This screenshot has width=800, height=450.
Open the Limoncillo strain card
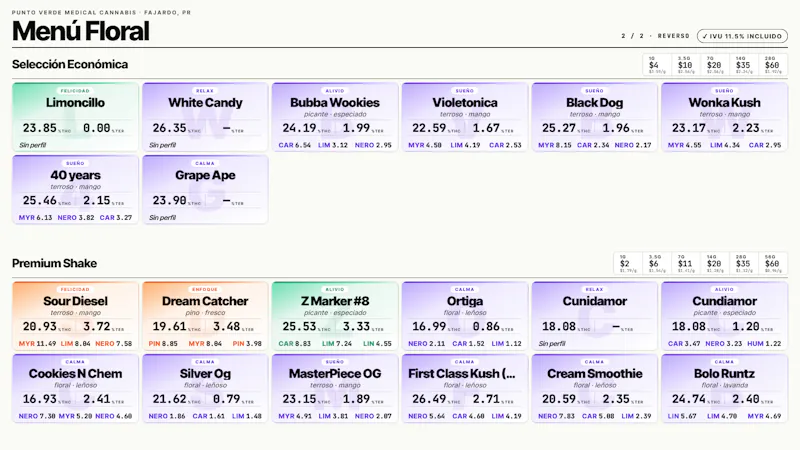(76, 117)
